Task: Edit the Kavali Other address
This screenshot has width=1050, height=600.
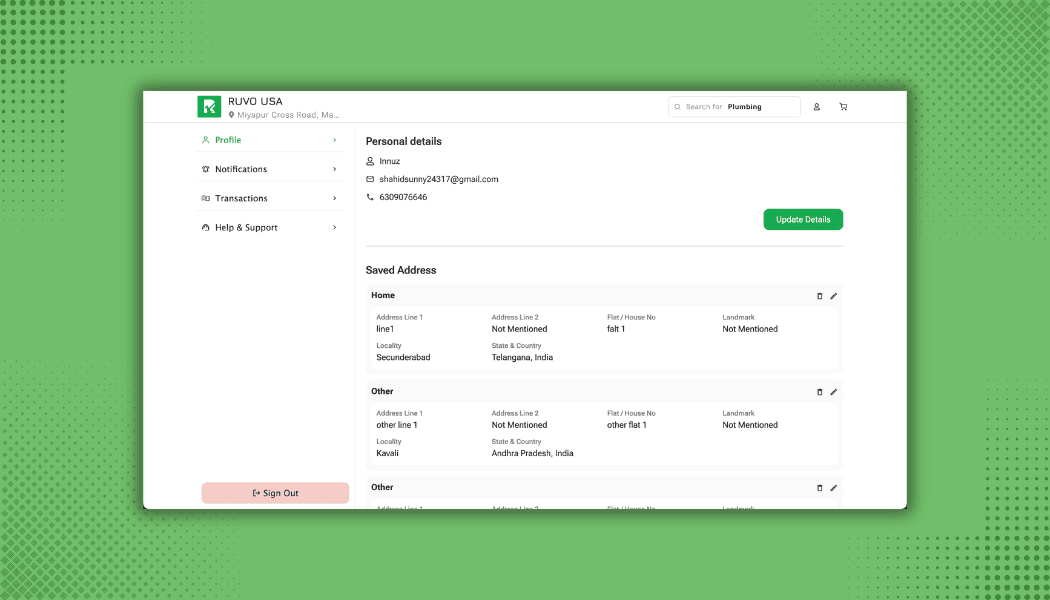Action: click(834, 392)
